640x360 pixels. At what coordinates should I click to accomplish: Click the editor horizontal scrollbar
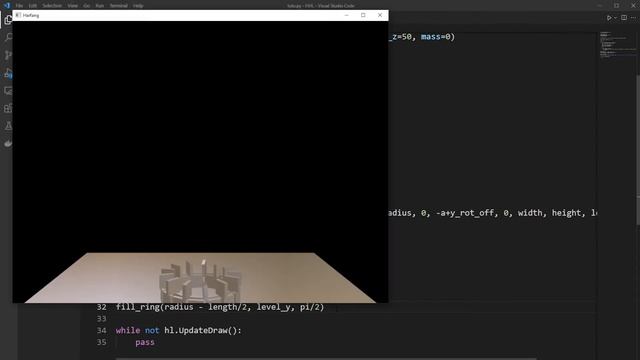(326, 358)
